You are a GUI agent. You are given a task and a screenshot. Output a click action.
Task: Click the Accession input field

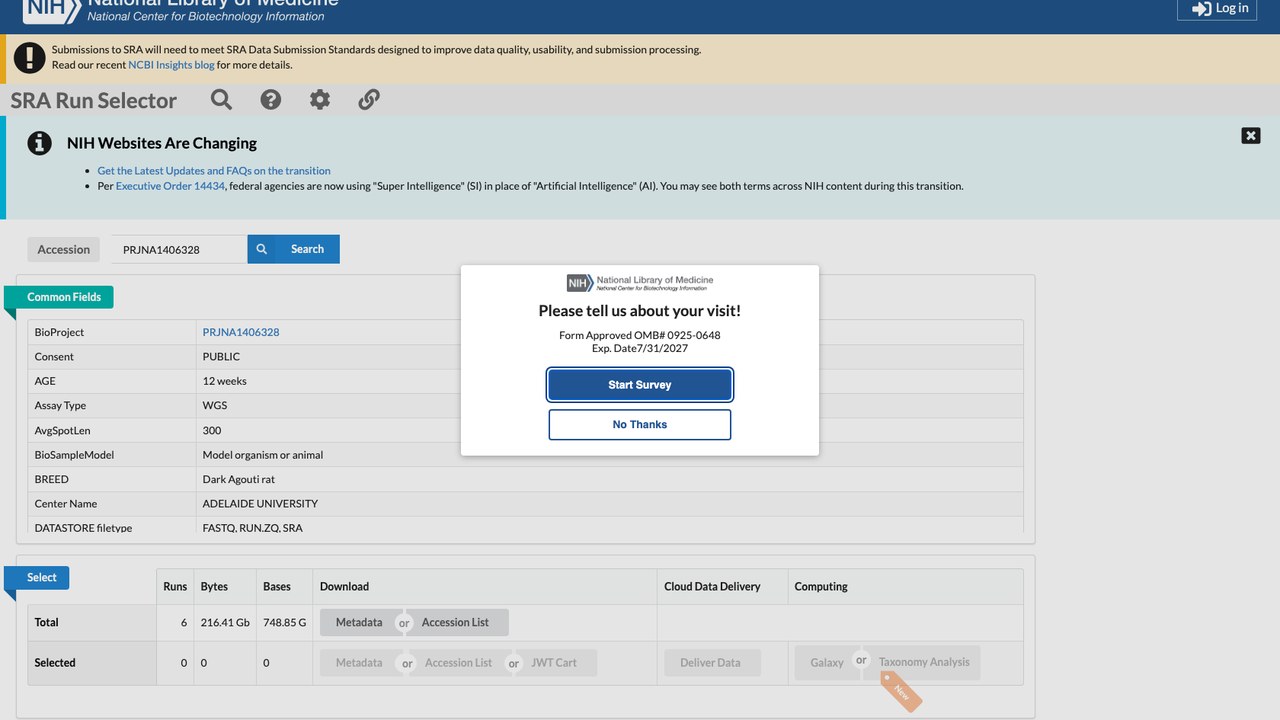coord(179,249)
